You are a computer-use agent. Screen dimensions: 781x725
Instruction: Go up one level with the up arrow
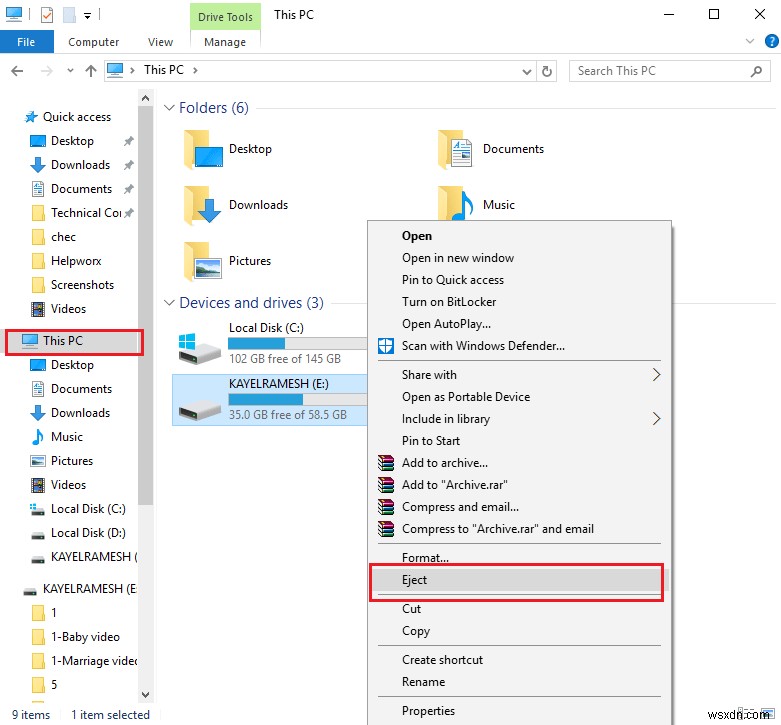[91, 71]
